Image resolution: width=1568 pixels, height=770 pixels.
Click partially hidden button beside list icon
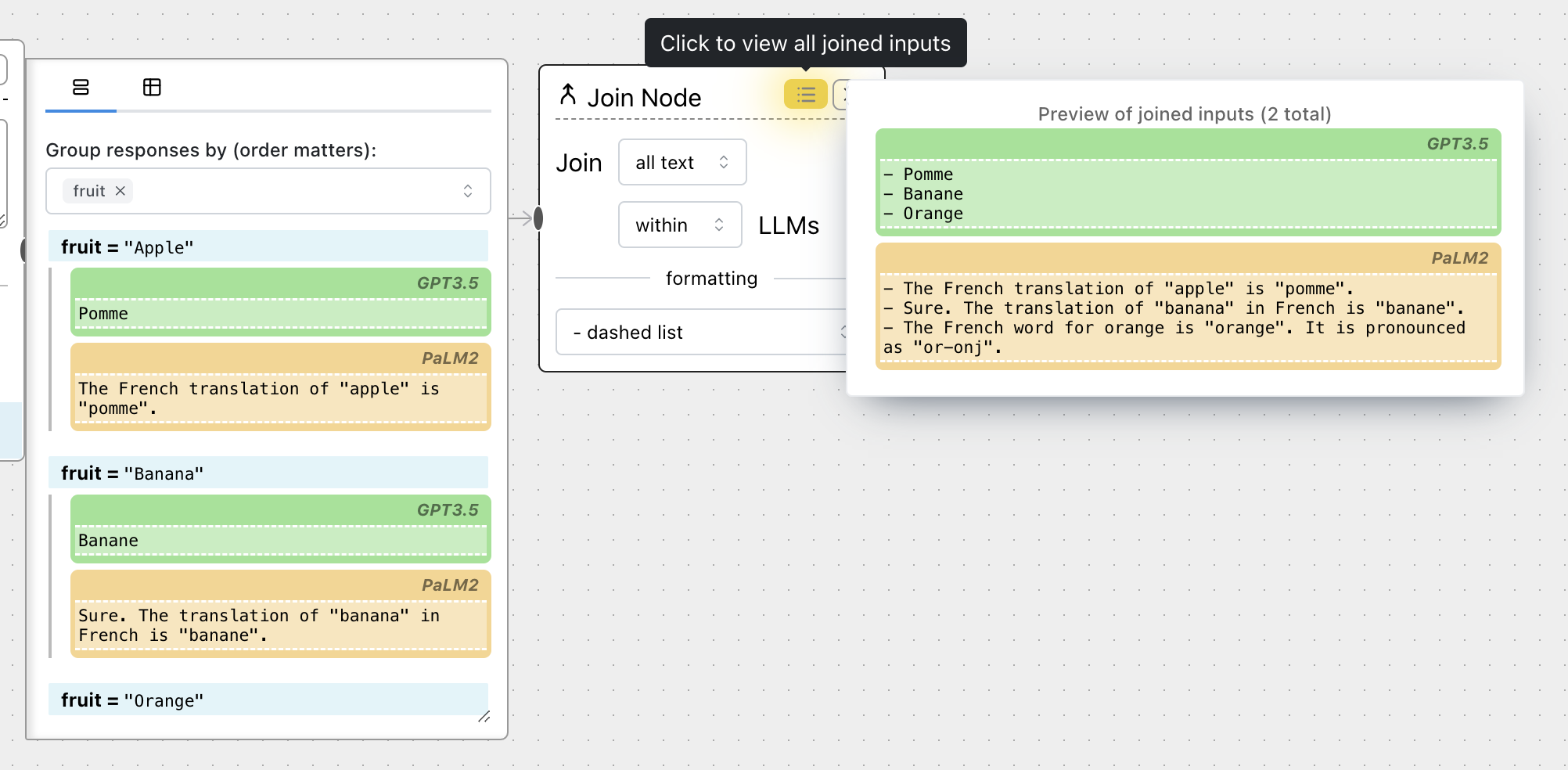tap(841, 95)
